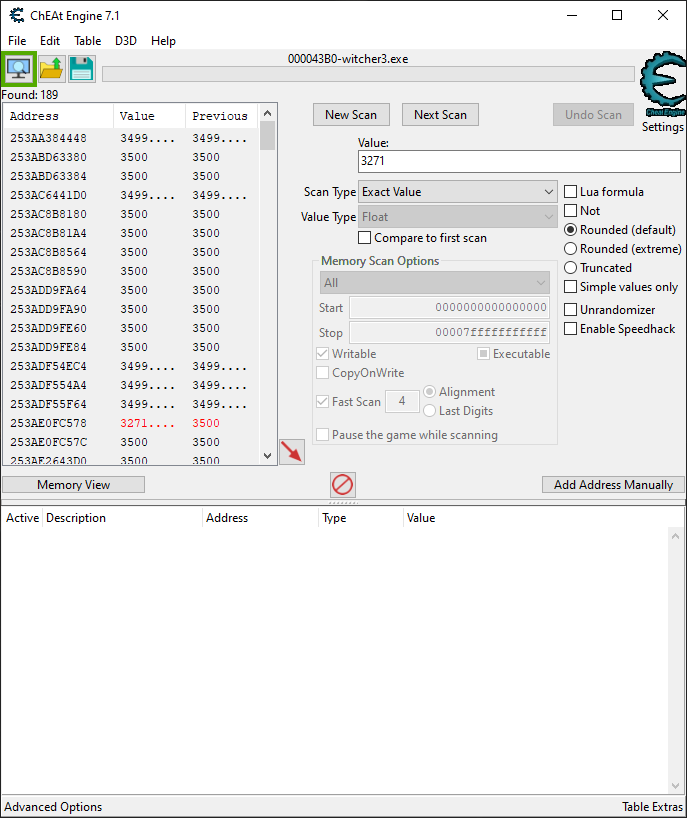Click the Open cheat table folder icon
Viewport: 687px width, 818px height.
pyautogui.click(x=50, y=69)
